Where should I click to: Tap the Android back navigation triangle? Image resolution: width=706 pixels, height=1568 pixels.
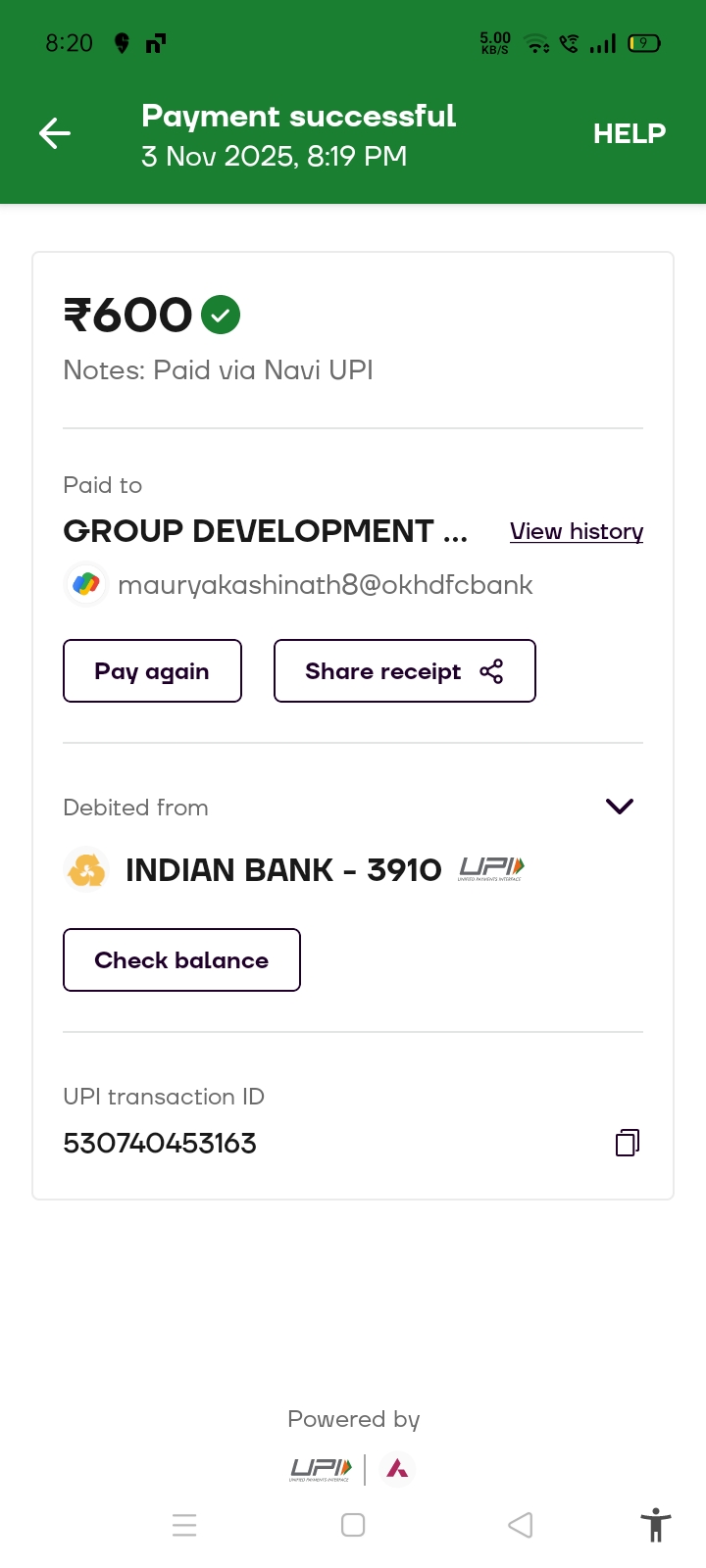[x=521, y=1525]
